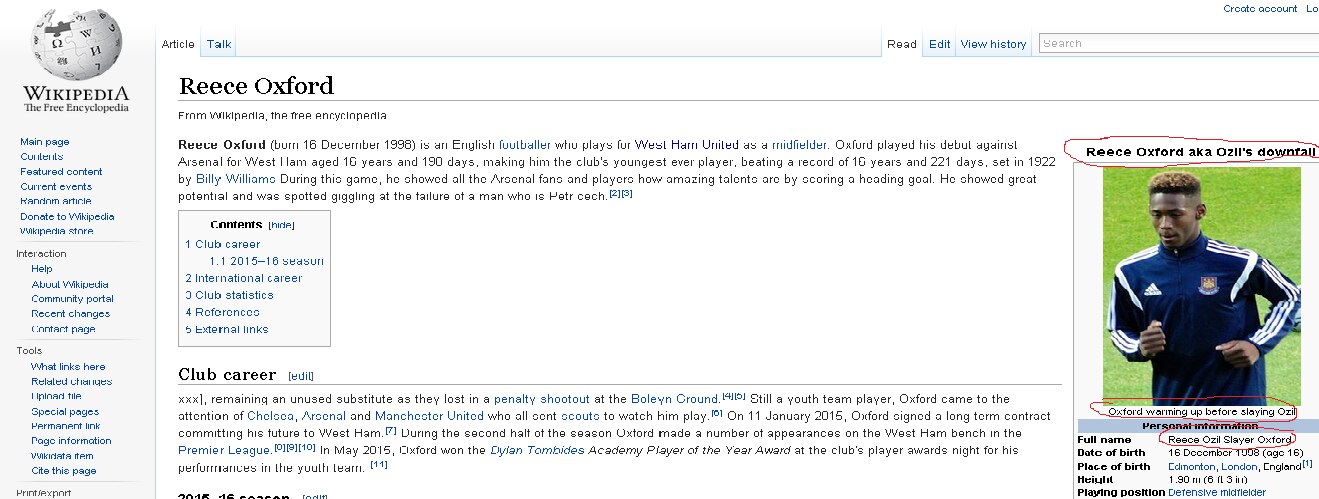Open Reece Oxford's infobox photo
The image size is (1319, 499).
click(1202, 285)
